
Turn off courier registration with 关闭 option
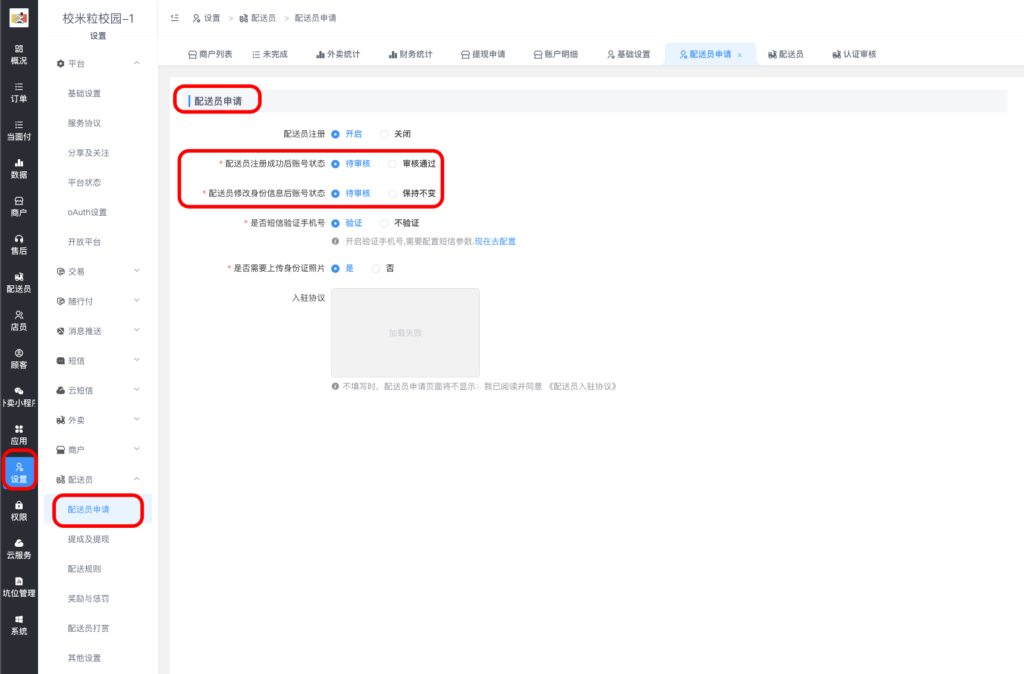tap(394, 133)
